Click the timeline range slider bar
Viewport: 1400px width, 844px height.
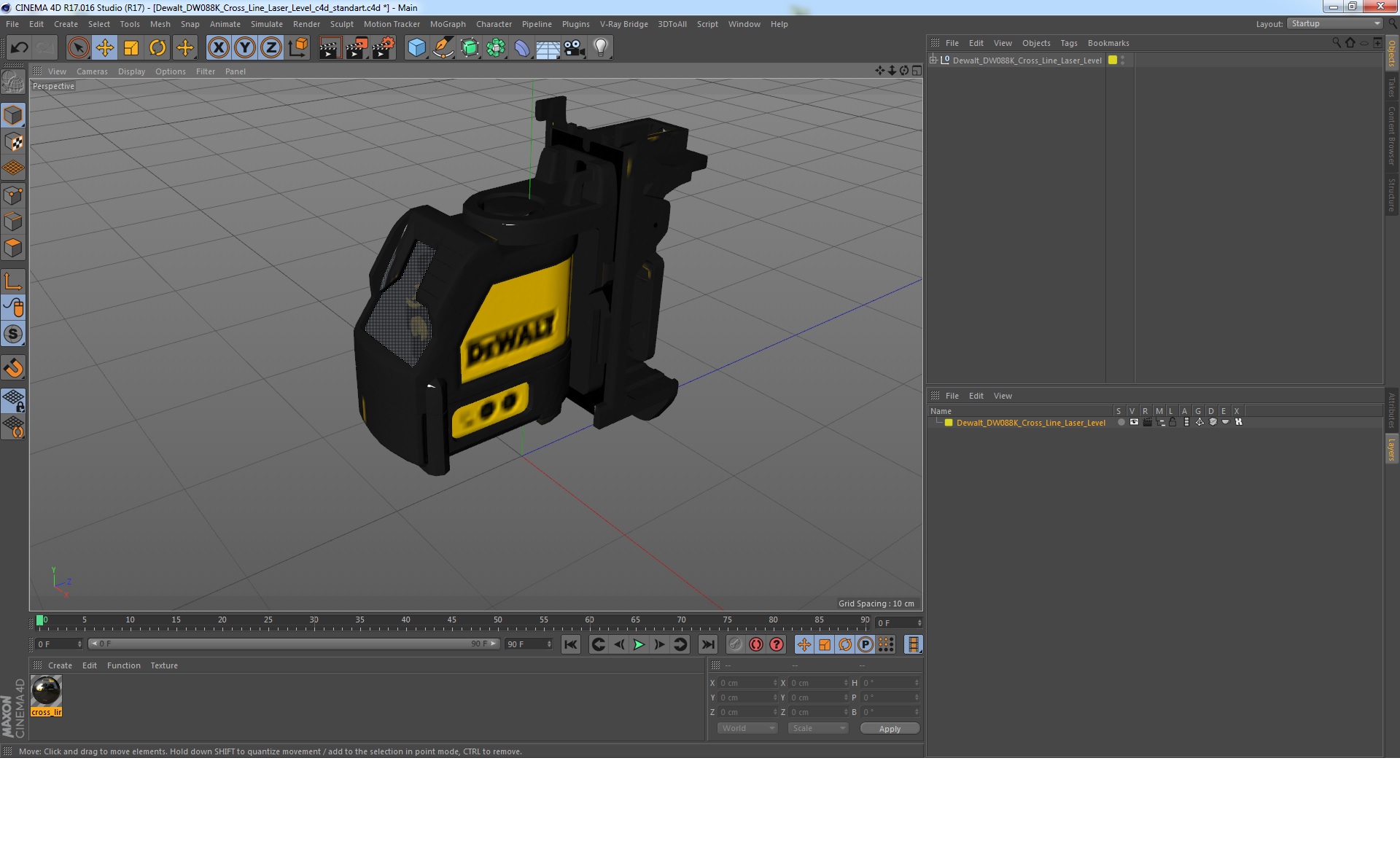[294, 644]
